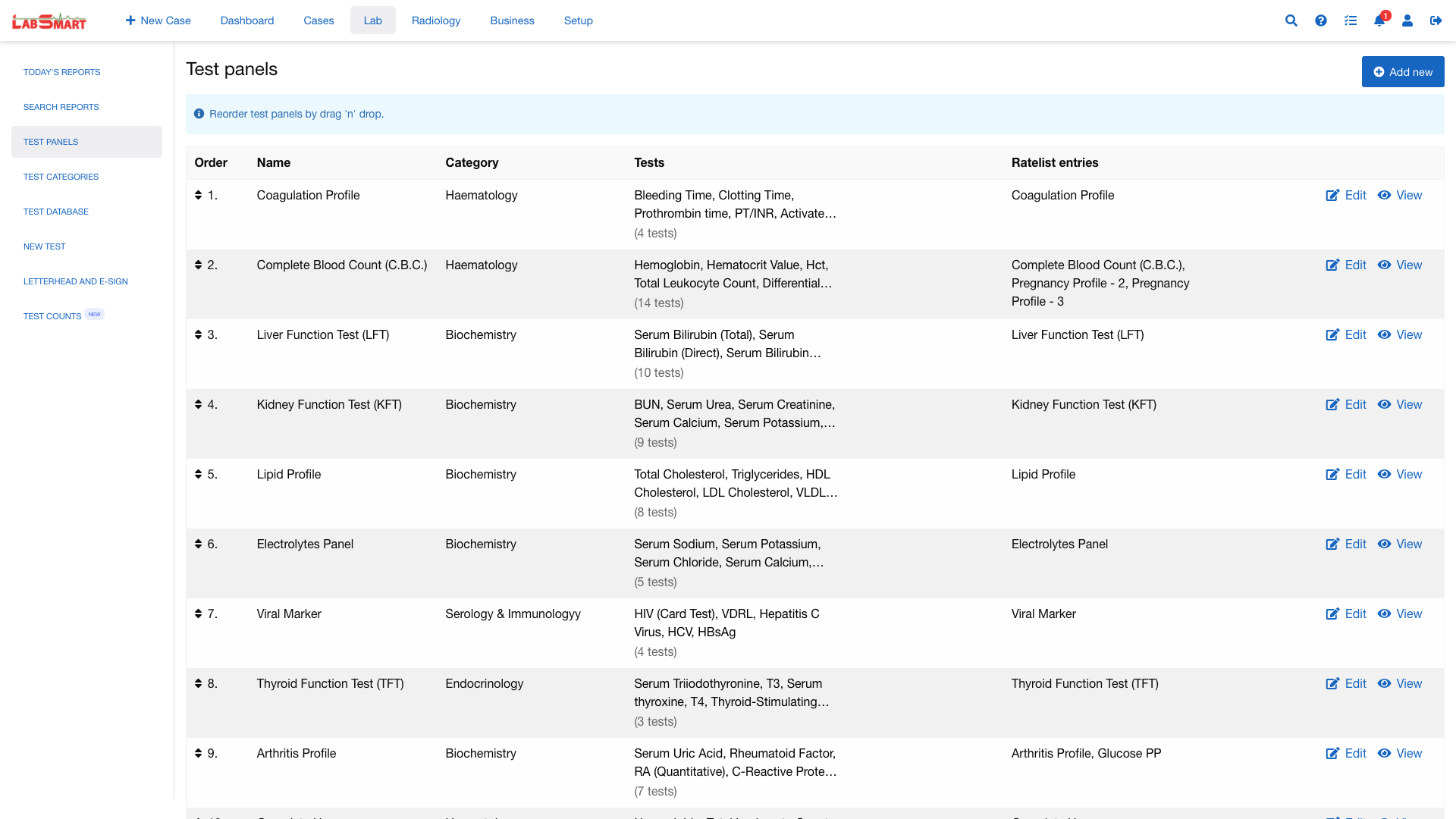This screenshot has width=1456, height=819.
Task: View the Coagulation Profile panel
Action: tap(1400, 196)
